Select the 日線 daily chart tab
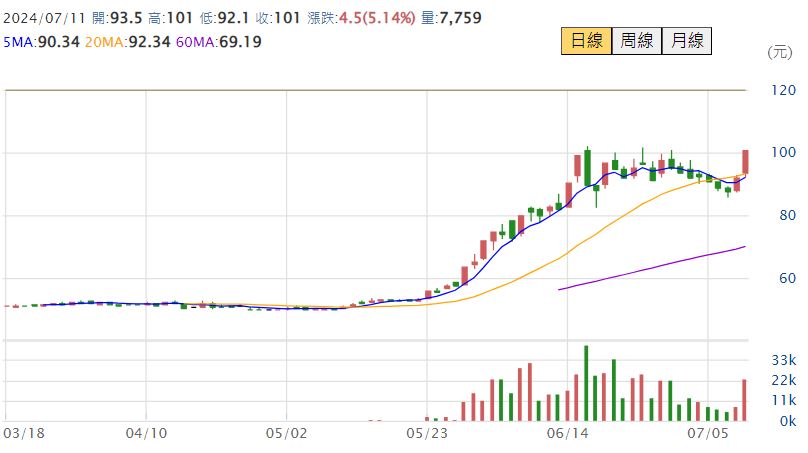Image resolution: width=808 pixels, height=453 pixels. (x=586, y=41)
